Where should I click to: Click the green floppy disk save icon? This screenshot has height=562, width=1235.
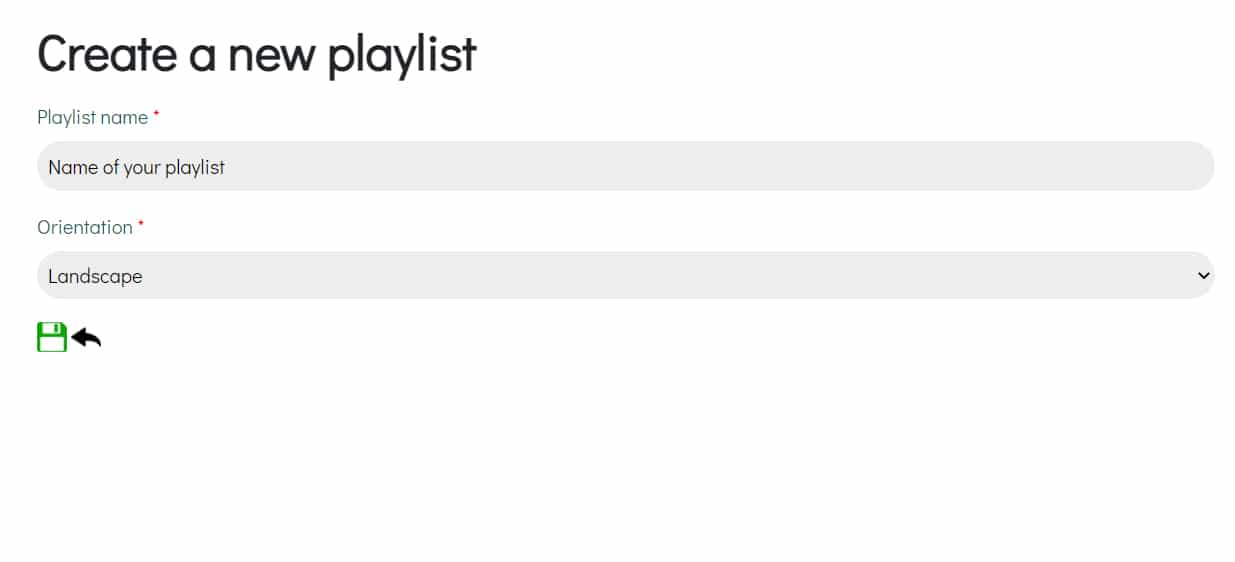point(52,337)
